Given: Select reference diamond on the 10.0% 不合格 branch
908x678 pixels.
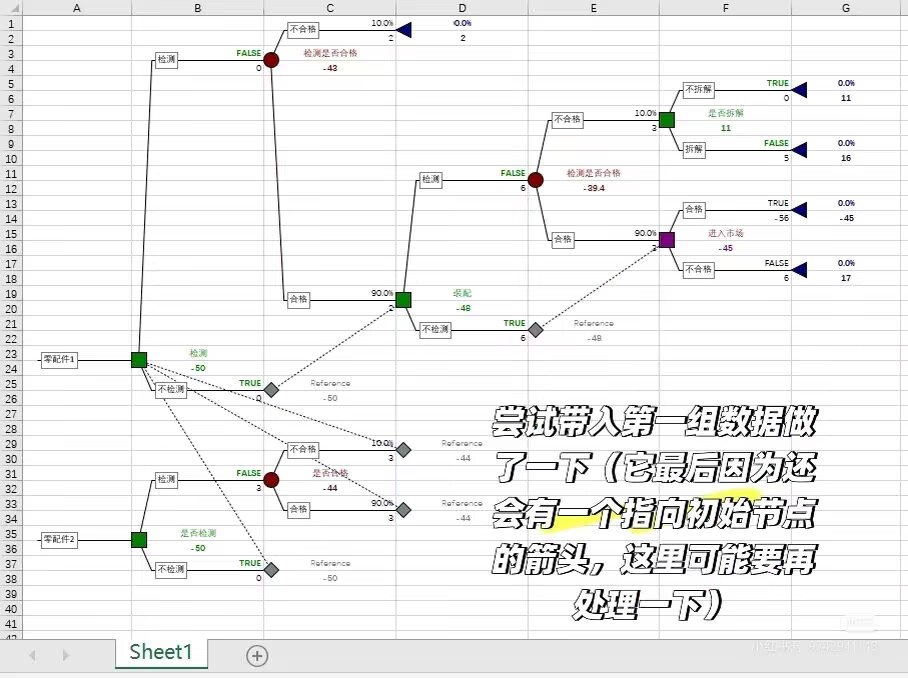Looking at the screenshot, I should [x=404, y=450].
